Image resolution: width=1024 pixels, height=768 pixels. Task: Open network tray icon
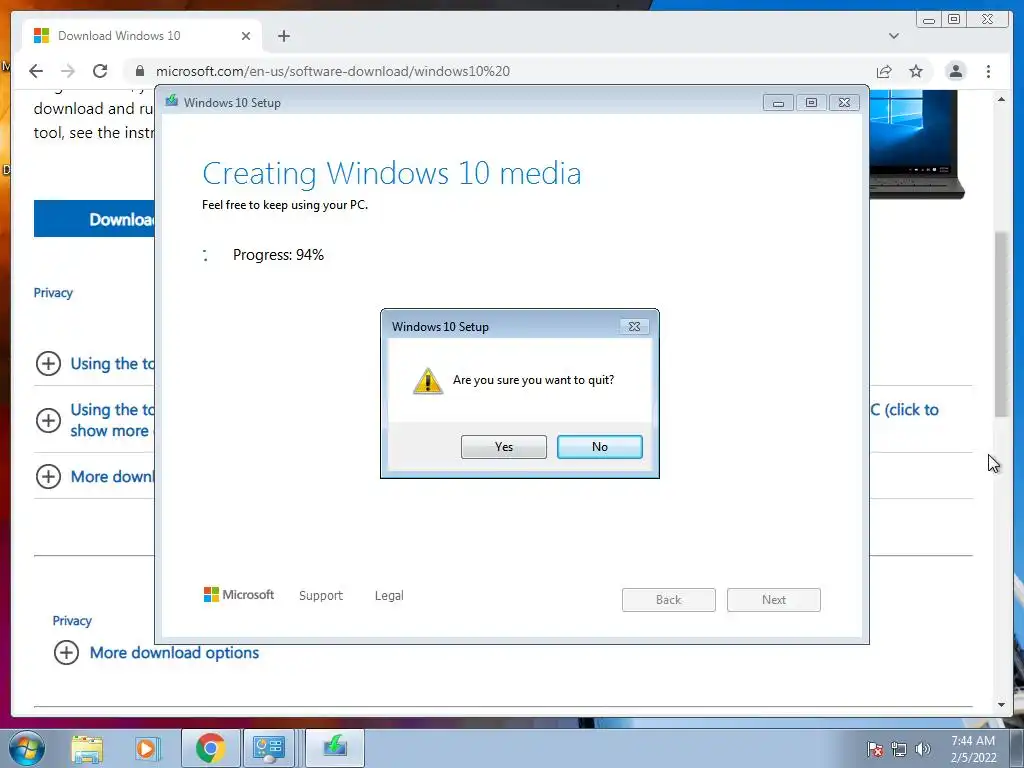tap(899, 749)
